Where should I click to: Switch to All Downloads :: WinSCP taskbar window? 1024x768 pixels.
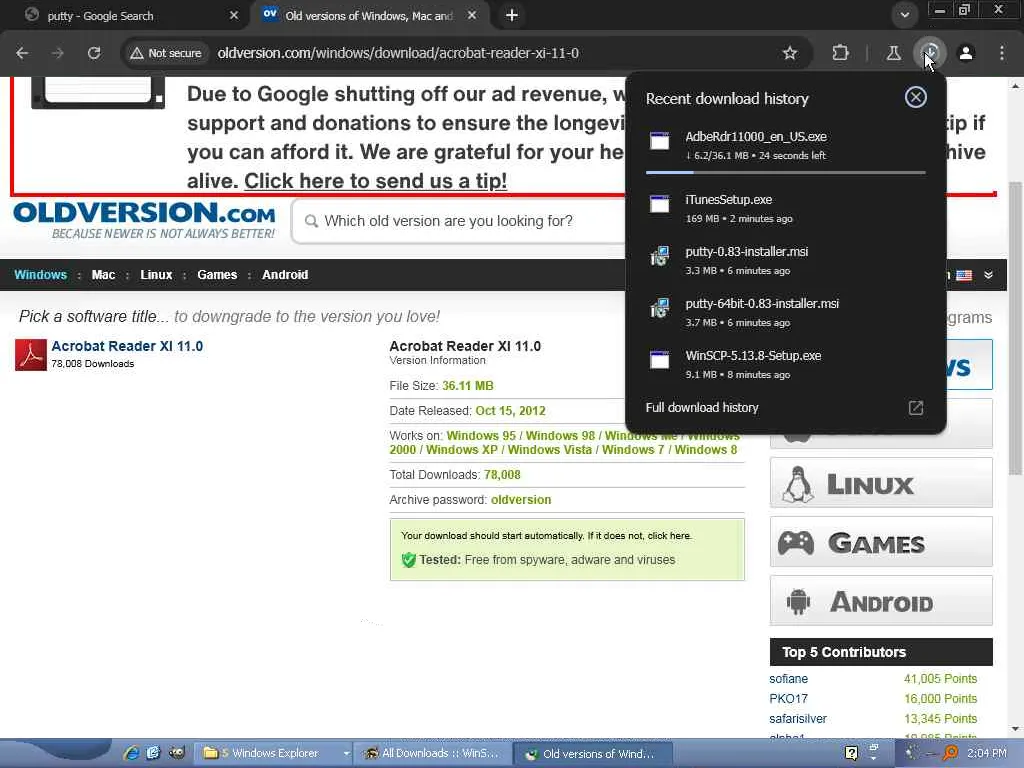pos(432,753)
